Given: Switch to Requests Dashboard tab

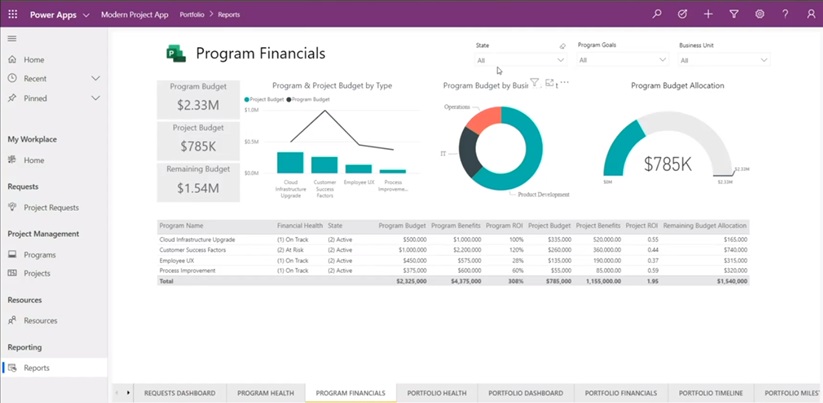Looking at the screenshot, I should (x=180, y=393).
